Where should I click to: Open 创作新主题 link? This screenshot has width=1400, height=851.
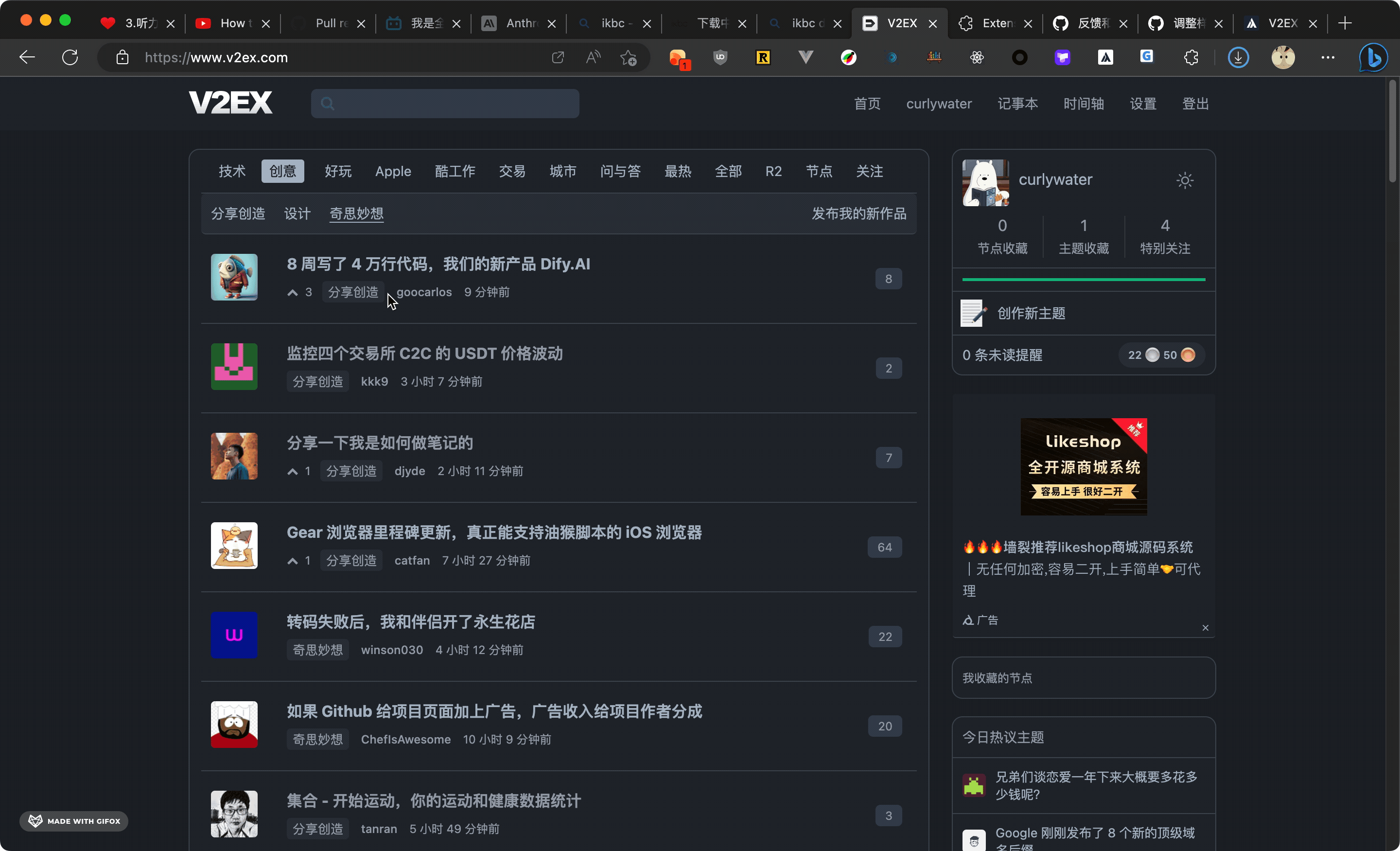tap(1031, 313)
